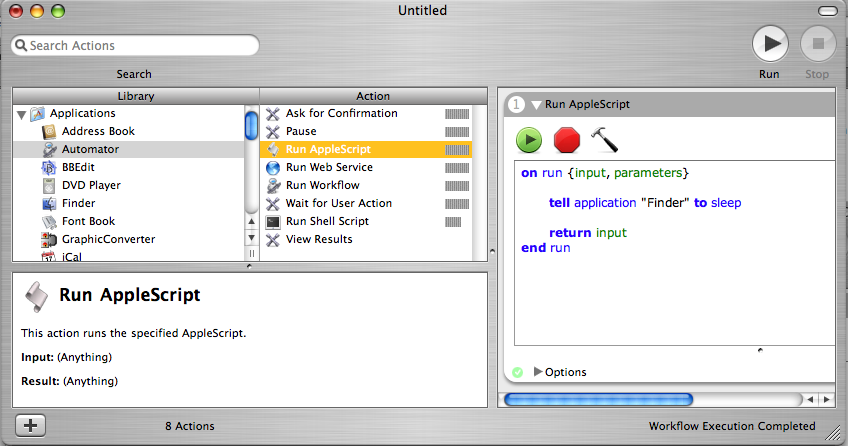
Task: Expand the Options disclosure triangle
Action: 538,371
